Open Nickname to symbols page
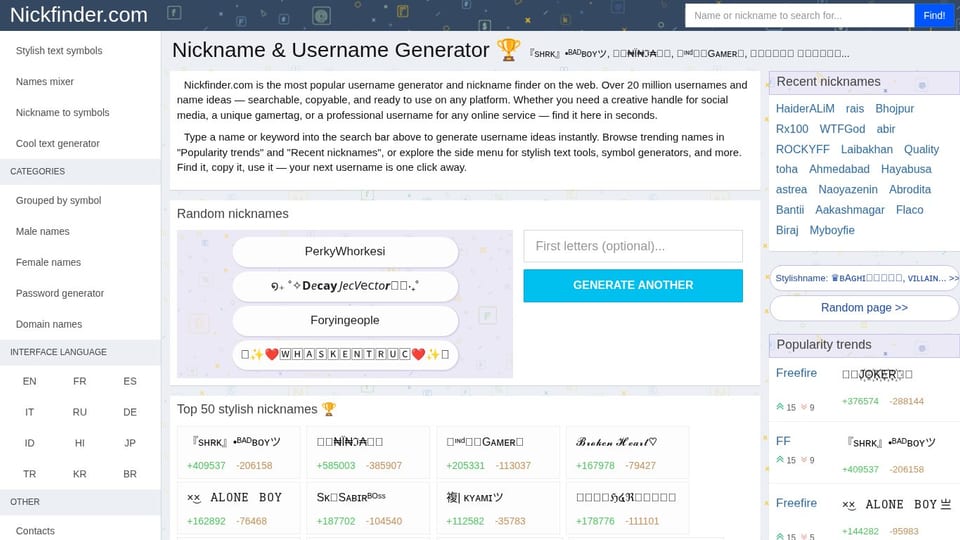Screen dimensions: 960x540 pyautogui.click(x=62, y=113)
